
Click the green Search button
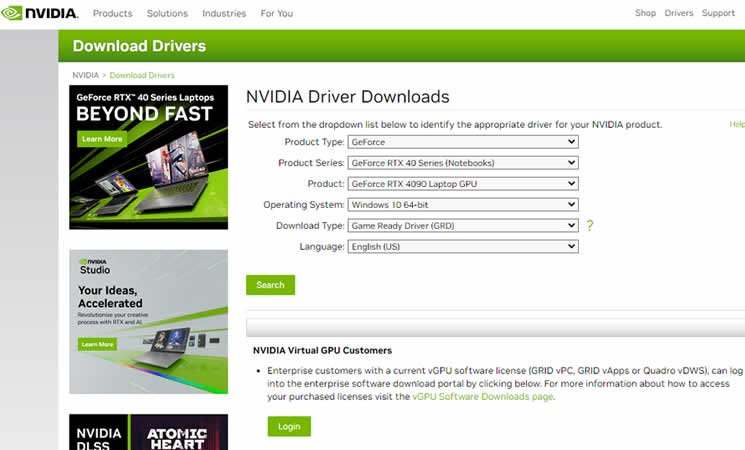270,285
